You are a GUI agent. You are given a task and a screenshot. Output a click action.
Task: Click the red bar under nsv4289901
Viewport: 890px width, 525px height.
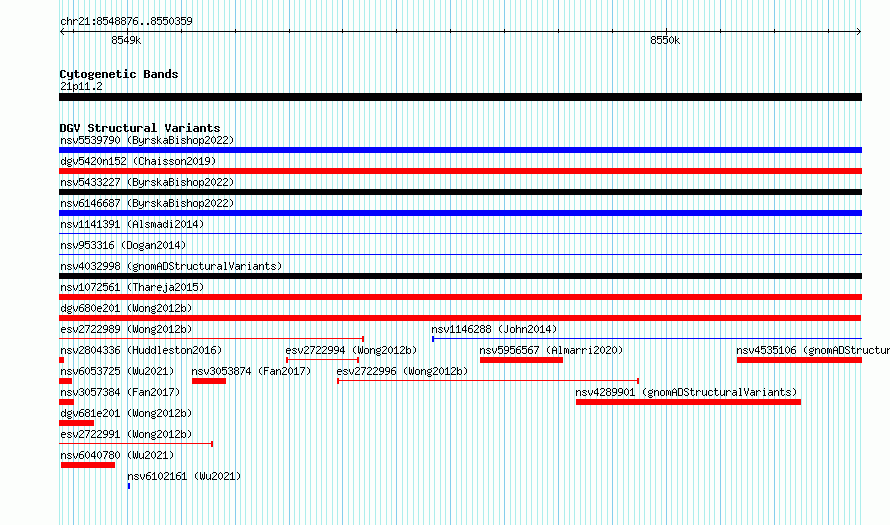688,402
